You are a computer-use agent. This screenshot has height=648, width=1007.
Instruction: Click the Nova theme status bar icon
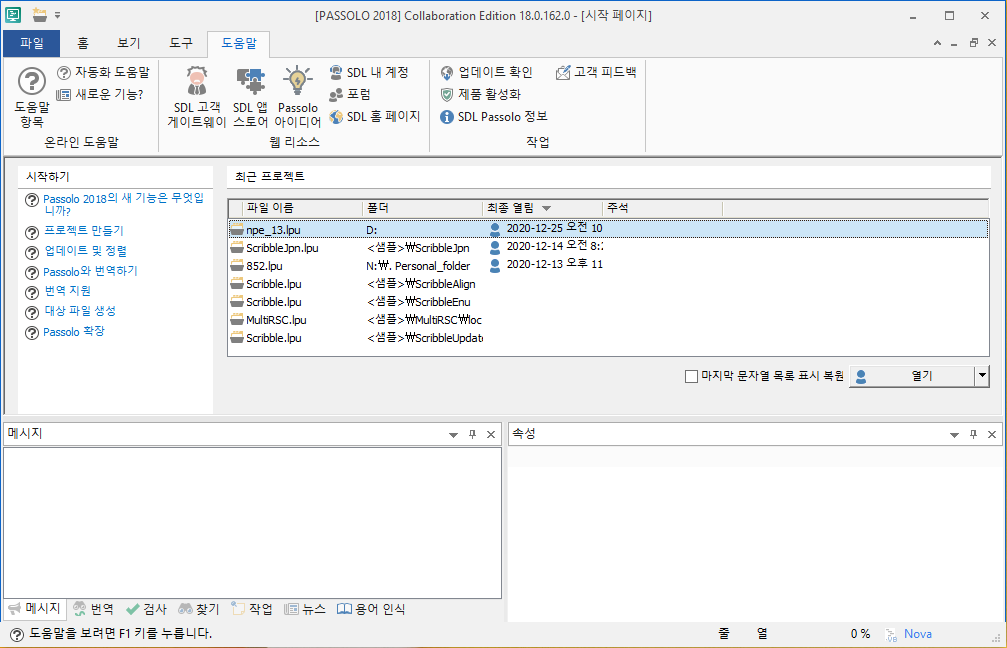tap(891, 635)
